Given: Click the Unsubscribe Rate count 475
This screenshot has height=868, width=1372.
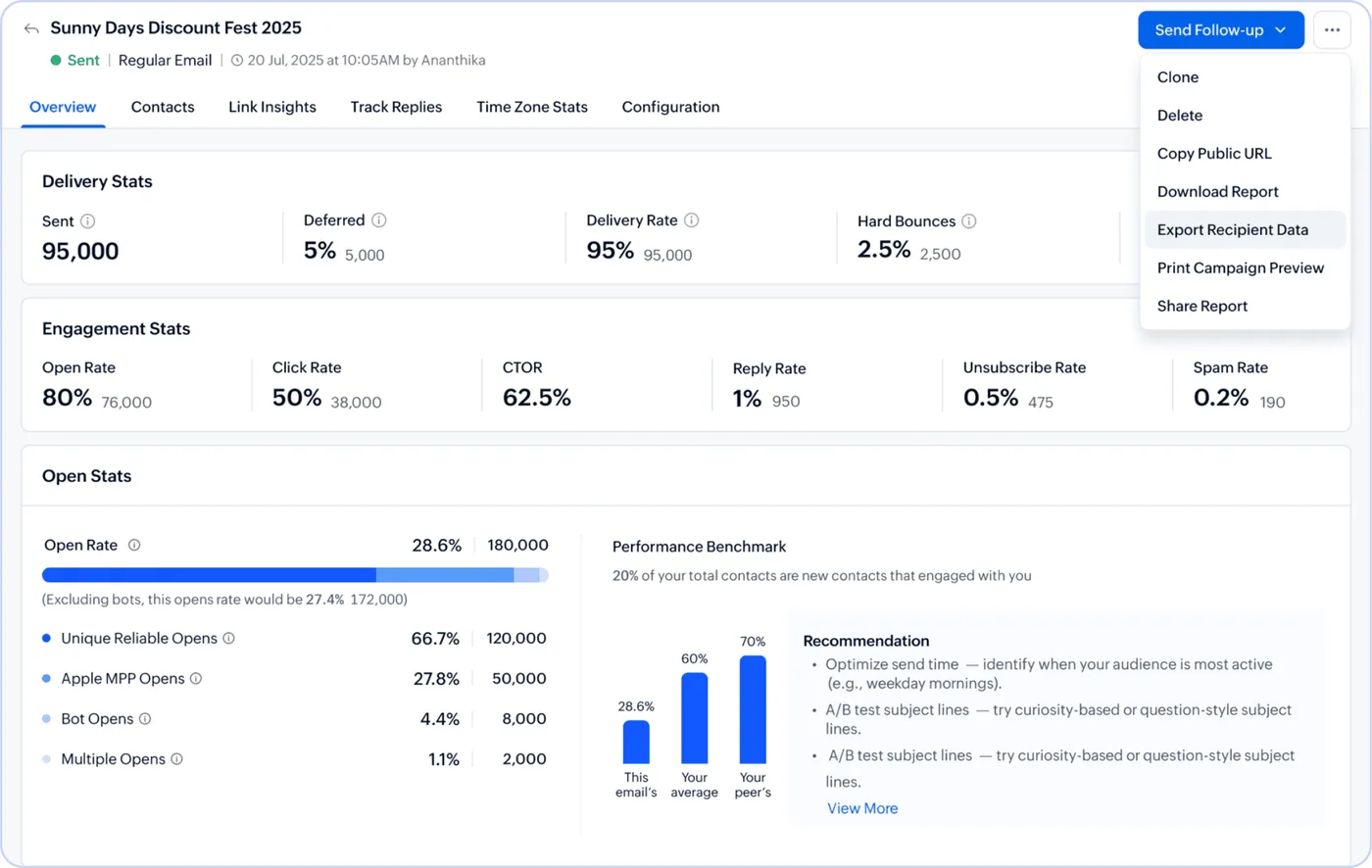Looking at the screenshot, I should pos(1041,402).
